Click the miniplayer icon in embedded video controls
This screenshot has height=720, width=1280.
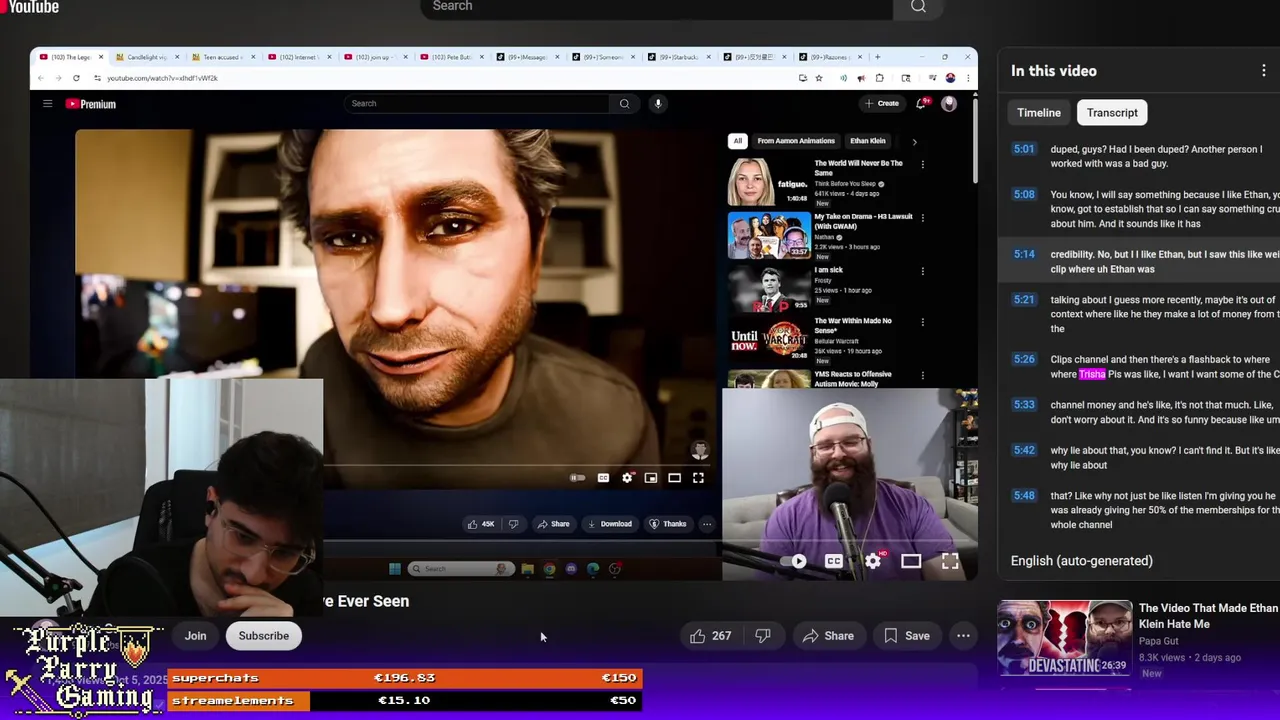pos(651,478)
